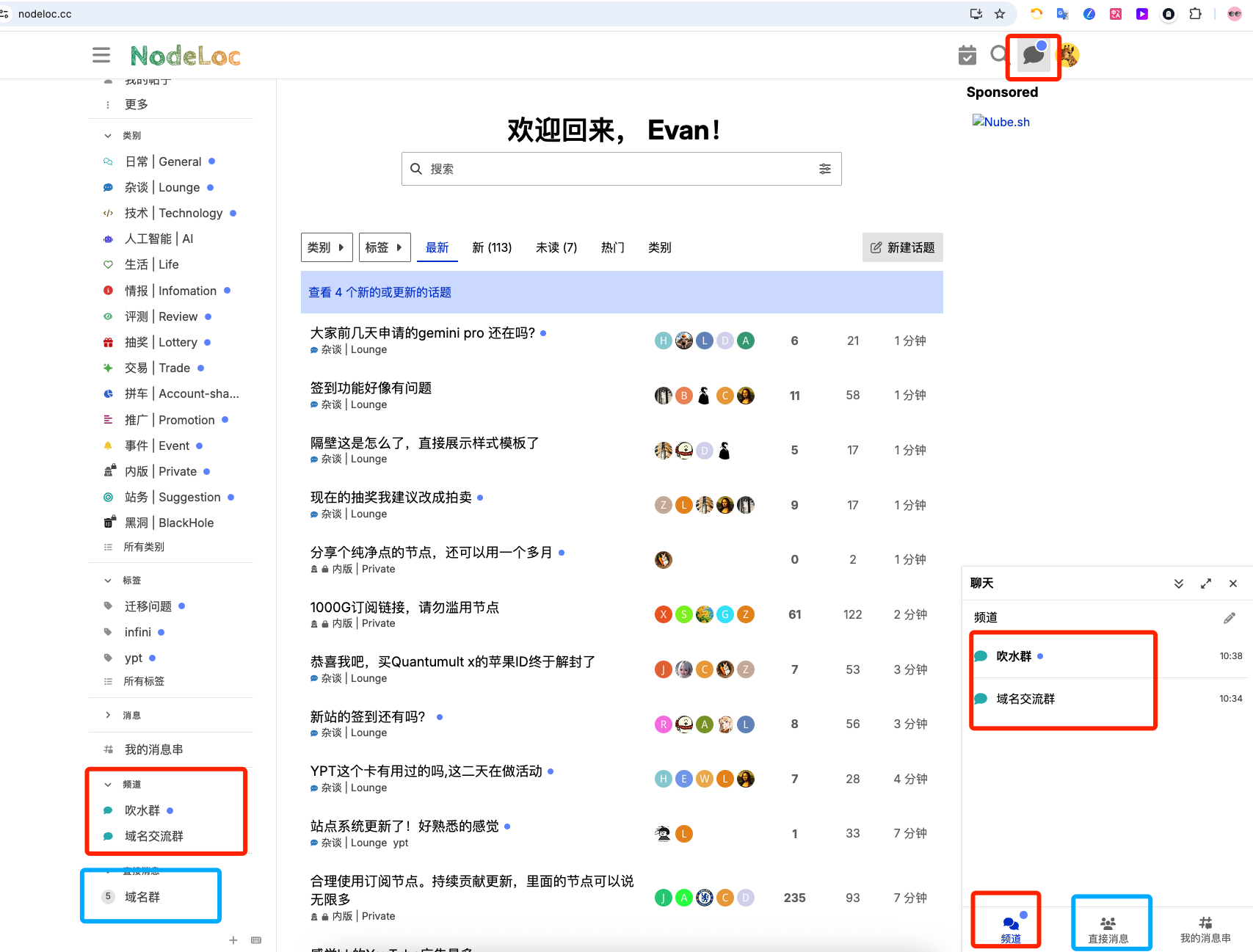Open search filter options icon
Image resolution: width=1253 pixels, height=952 pixels.
(825, 169)
